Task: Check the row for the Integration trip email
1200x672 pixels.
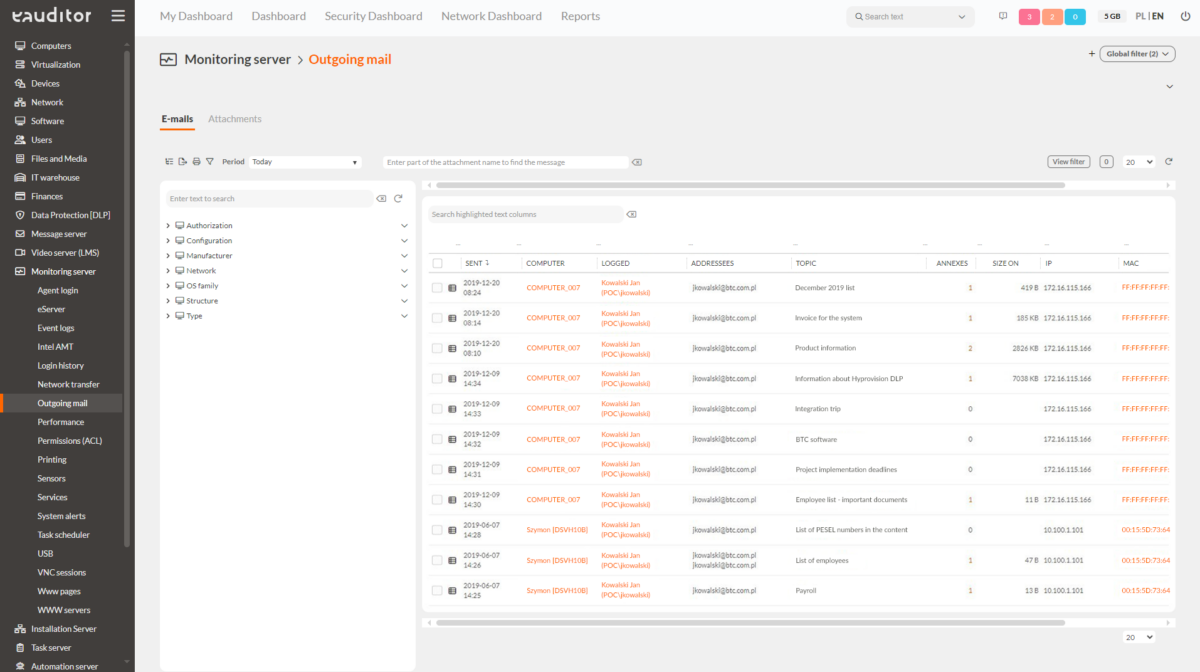Action: [437, 408]
